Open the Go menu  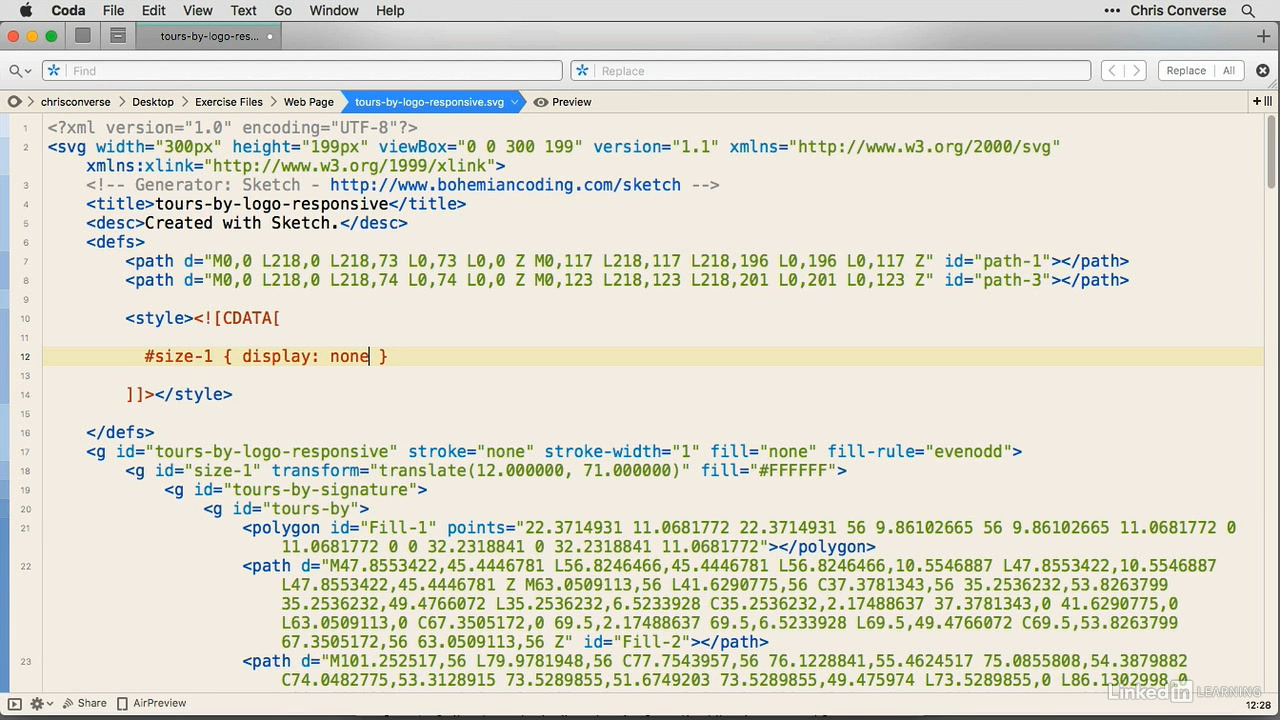point(282,10)
